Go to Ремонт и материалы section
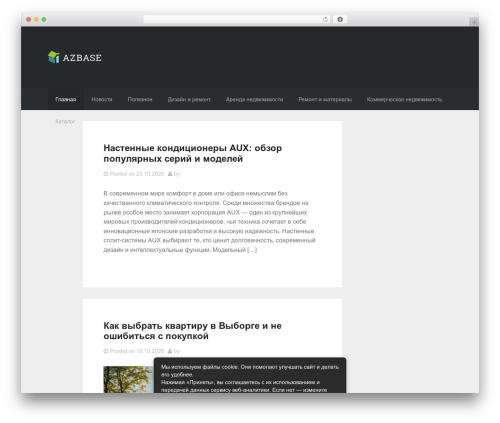The height and width of the screenshot is (423, 500). coord(325,99)
